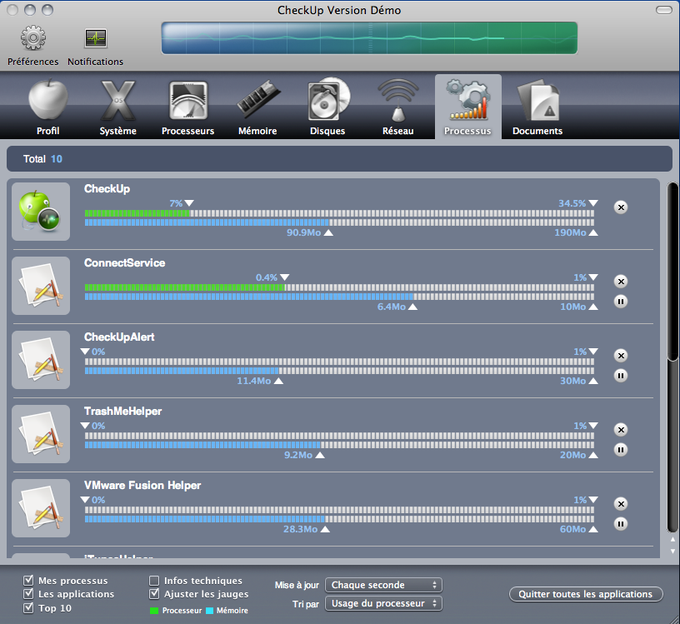Viewport: 680px width, 624px height.
Task: Click the CheckUp green apple app icon
Action: 41,212
